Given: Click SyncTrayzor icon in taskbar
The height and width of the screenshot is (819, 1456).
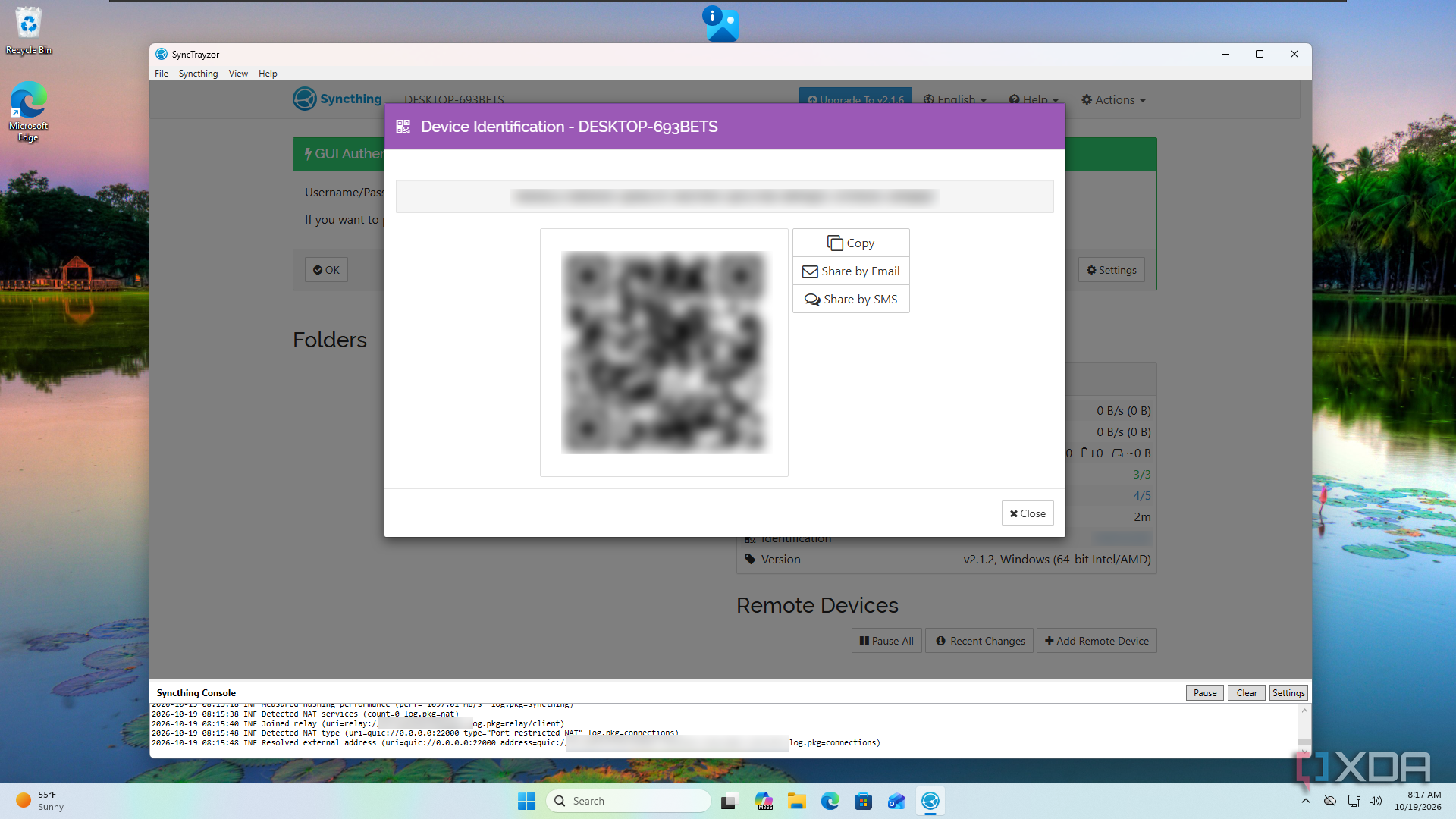Looking at the screenshot, I should [x=930, y=801].
